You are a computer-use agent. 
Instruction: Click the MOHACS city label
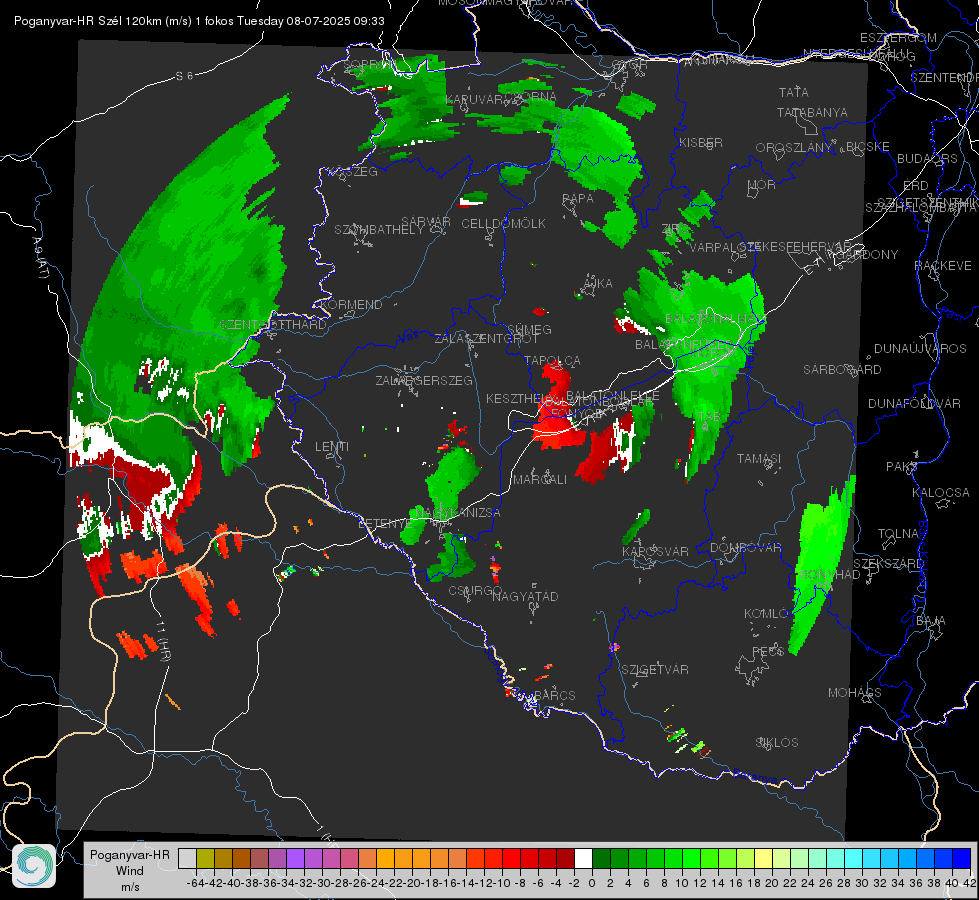855,693
